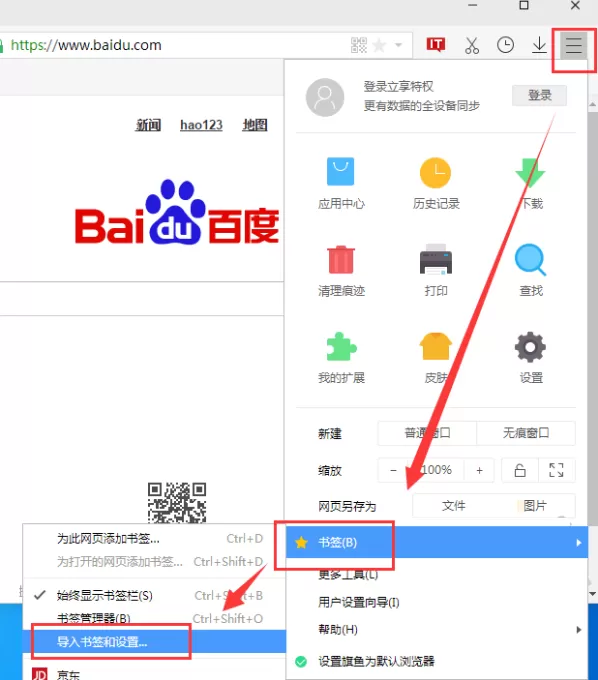598x680 pixels.
Task: Open the hamburger main menu button
Action: [x=573, y=45]
